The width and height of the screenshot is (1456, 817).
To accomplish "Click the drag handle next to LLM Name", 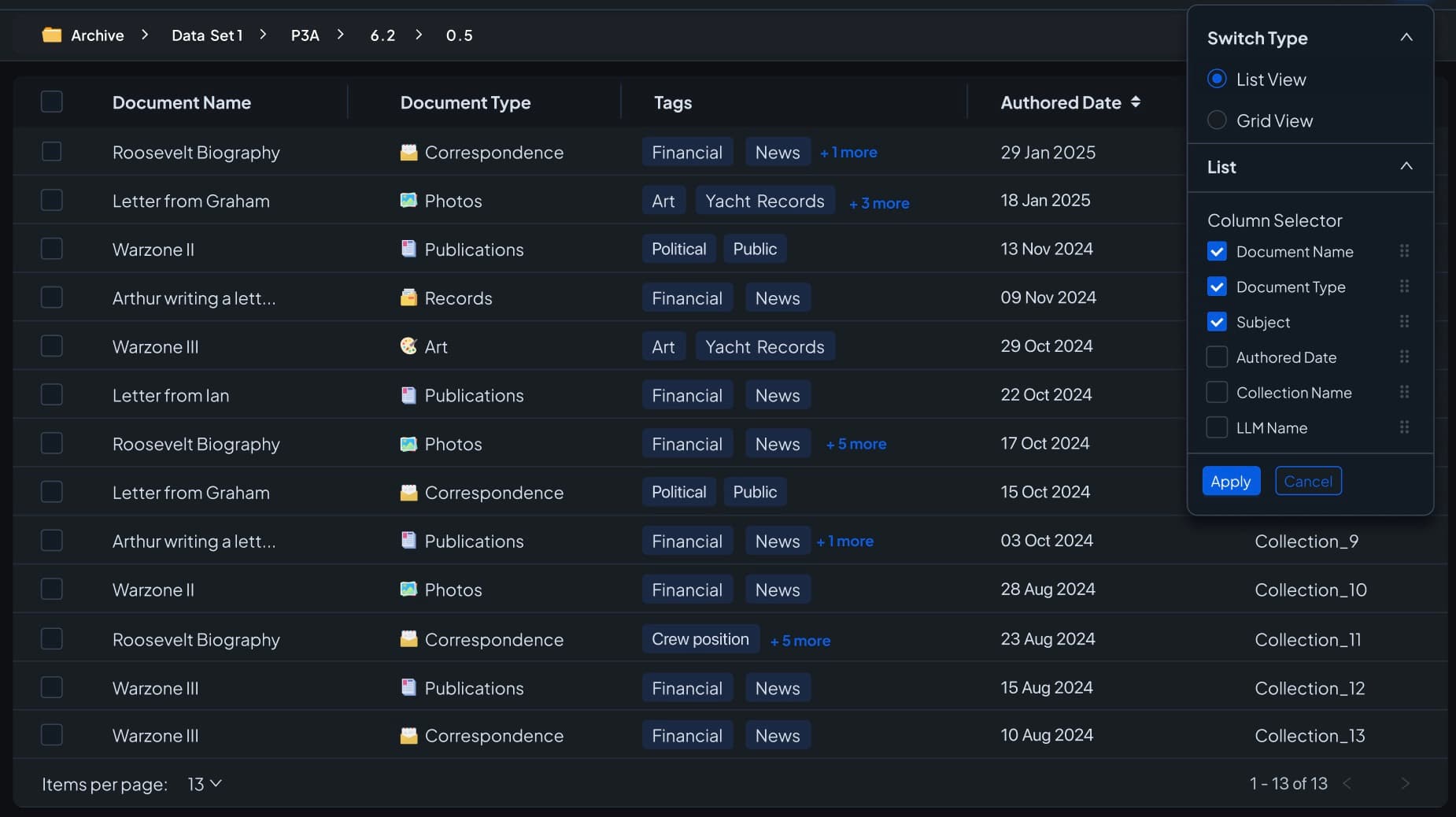I will [x=1404, y=427].
